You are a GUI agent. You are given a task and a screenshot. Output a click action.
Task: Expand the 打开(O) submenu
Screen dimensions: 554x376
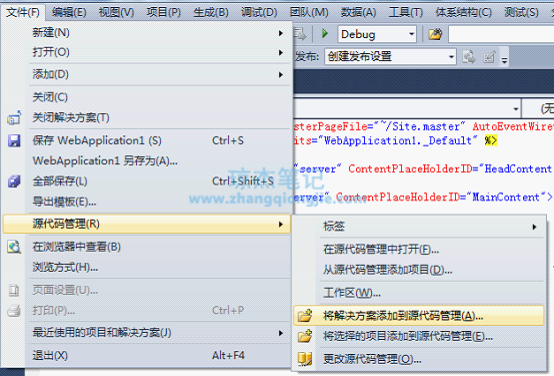pyautogui.click(x=281, y=53)
